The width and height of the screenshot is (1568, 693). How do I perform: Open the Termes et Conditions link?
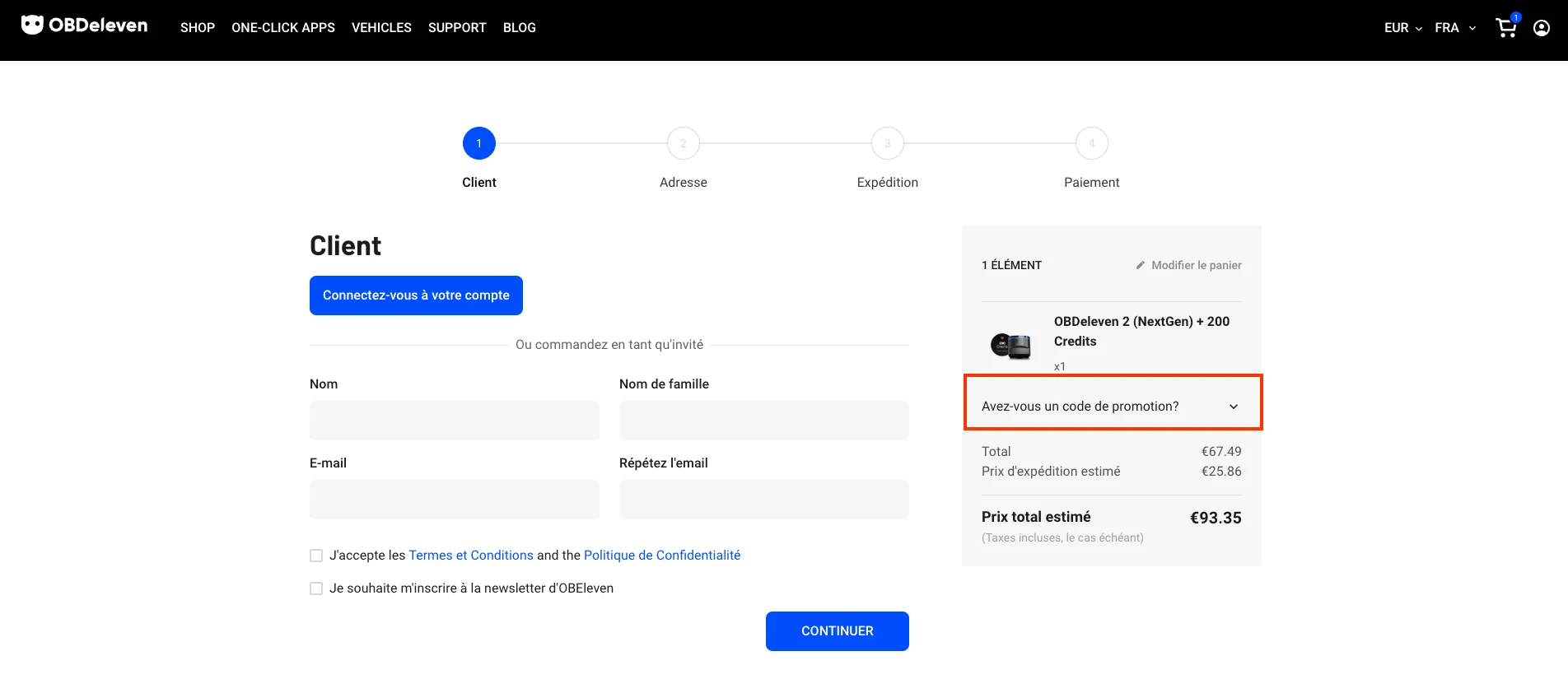pyautogui.click(x=471, y=556)
